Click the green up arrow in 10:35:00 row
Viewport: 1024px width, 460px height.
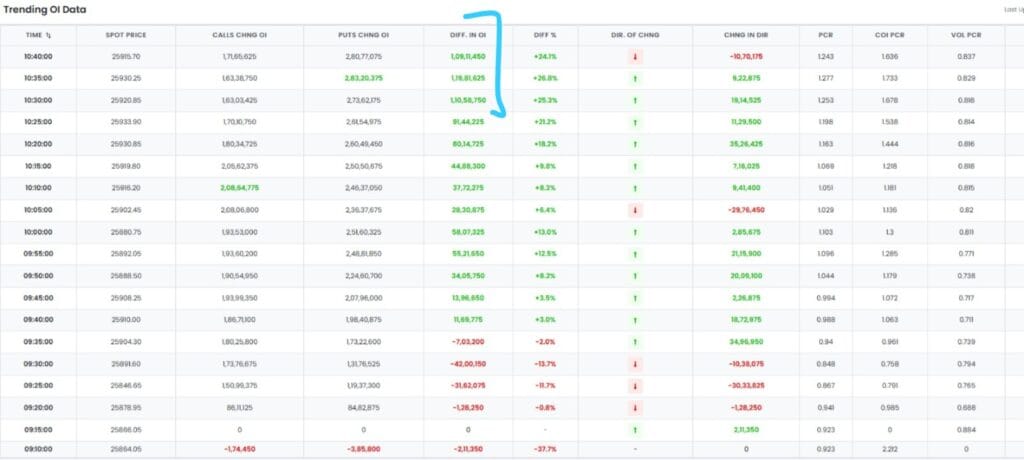click(x=635, y=77)
